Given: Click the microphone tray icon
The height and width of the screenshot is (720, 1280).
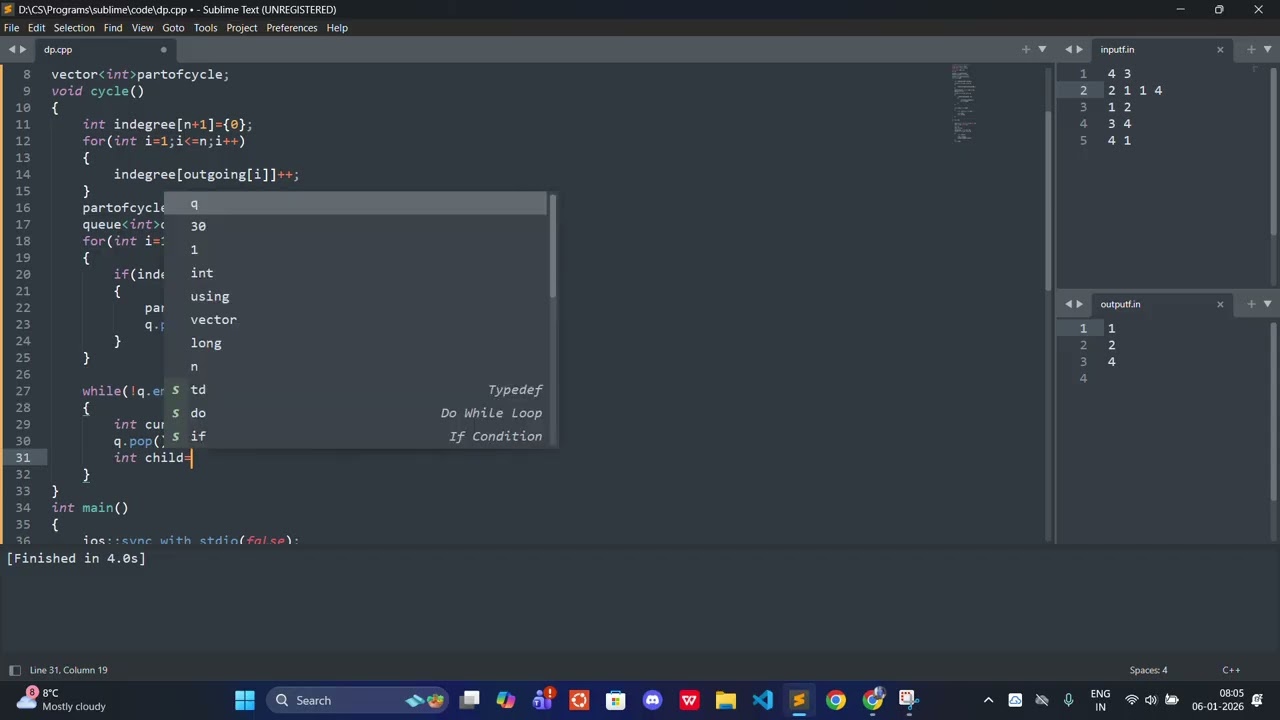Looking at the screenshot, I should pos(1068,700).
